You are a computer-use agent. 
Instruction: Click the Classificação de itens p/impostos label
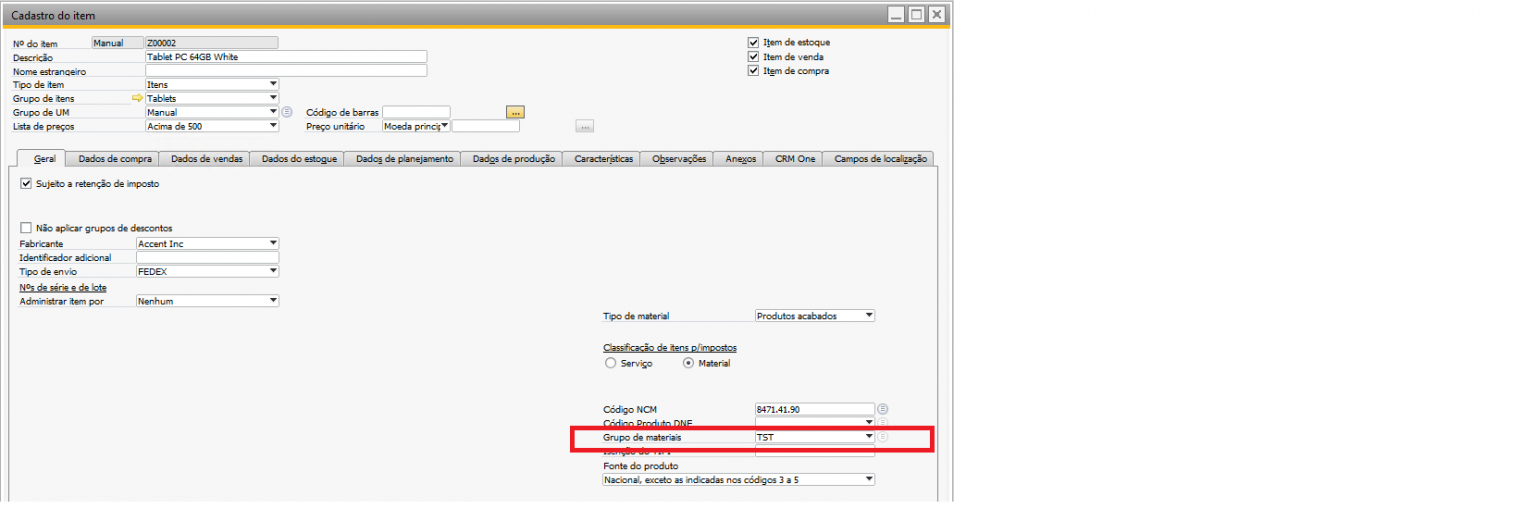[x=670, y=347]
